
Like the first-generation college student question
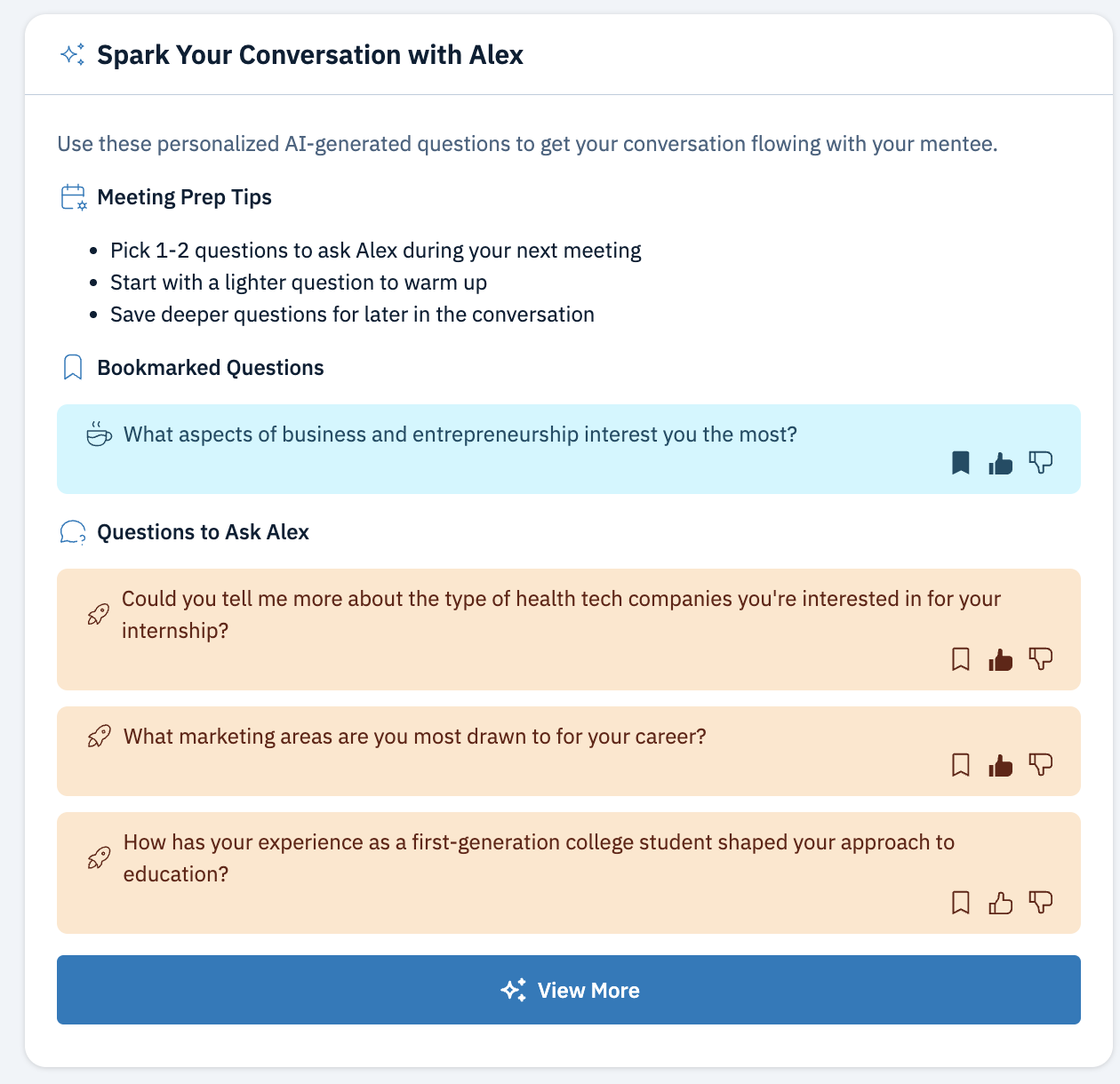click(x=1001, y=903)
